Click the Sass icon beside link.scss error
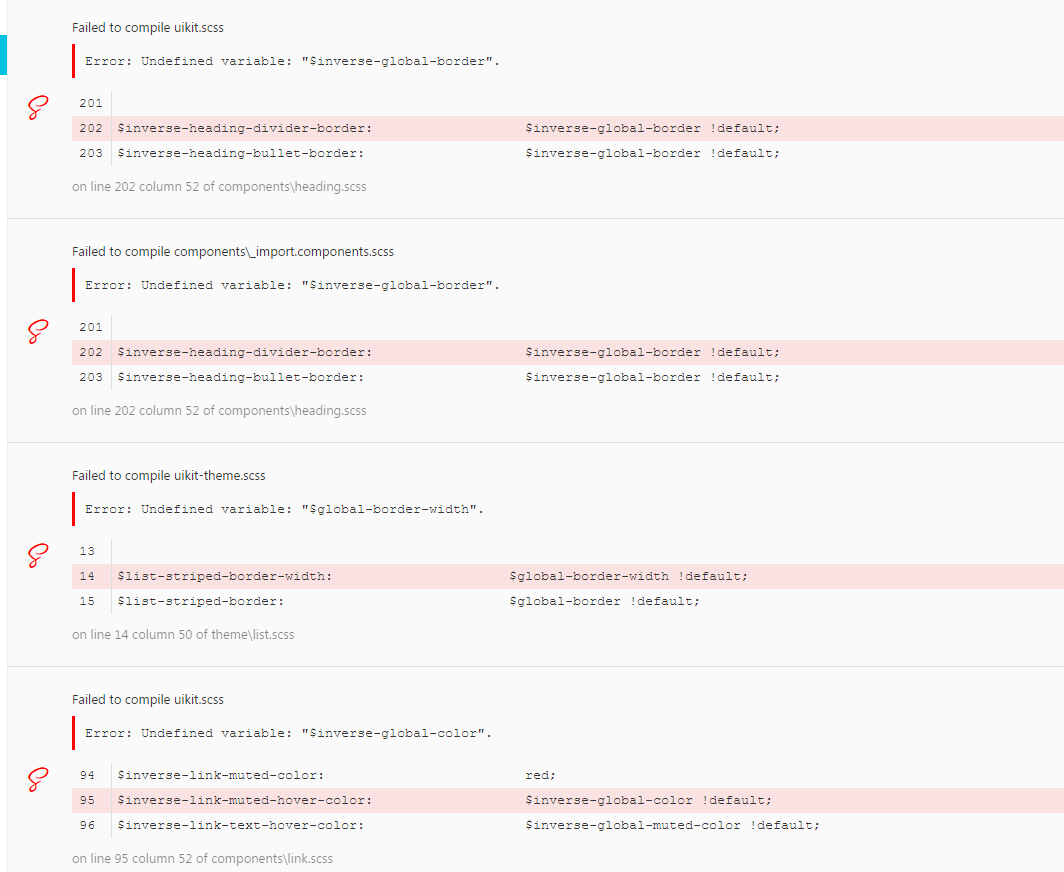1064x872 pixels. pos(38,780)
